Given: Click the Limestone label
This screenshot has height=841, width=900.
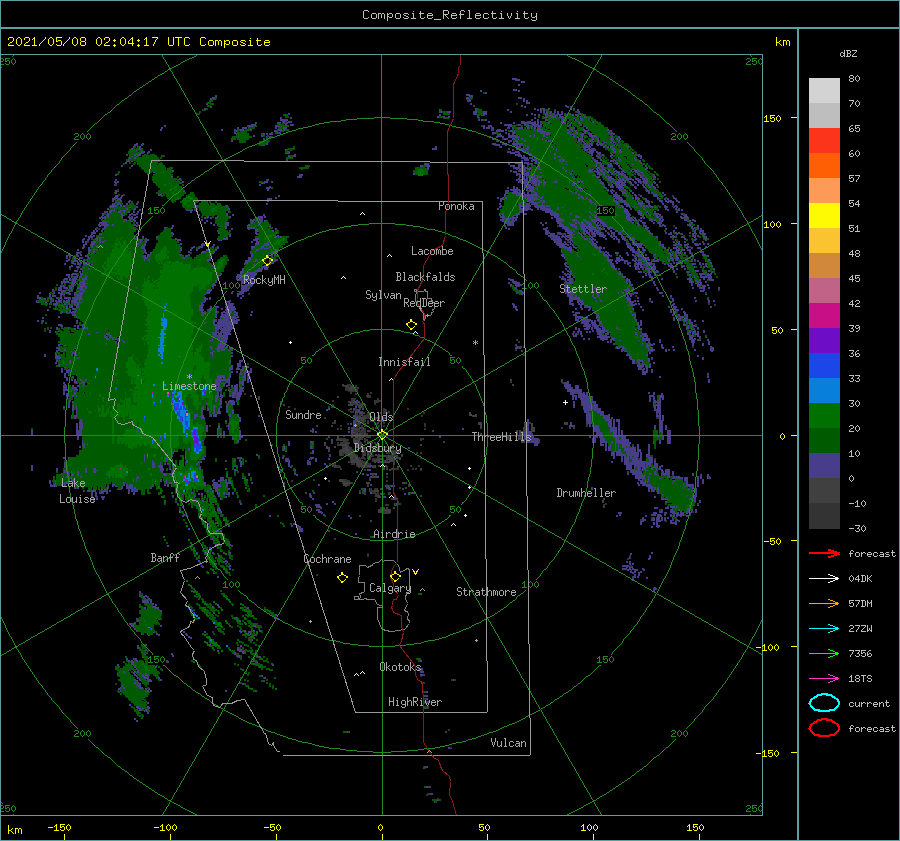Looking at the screenshot, I should 189,386.
